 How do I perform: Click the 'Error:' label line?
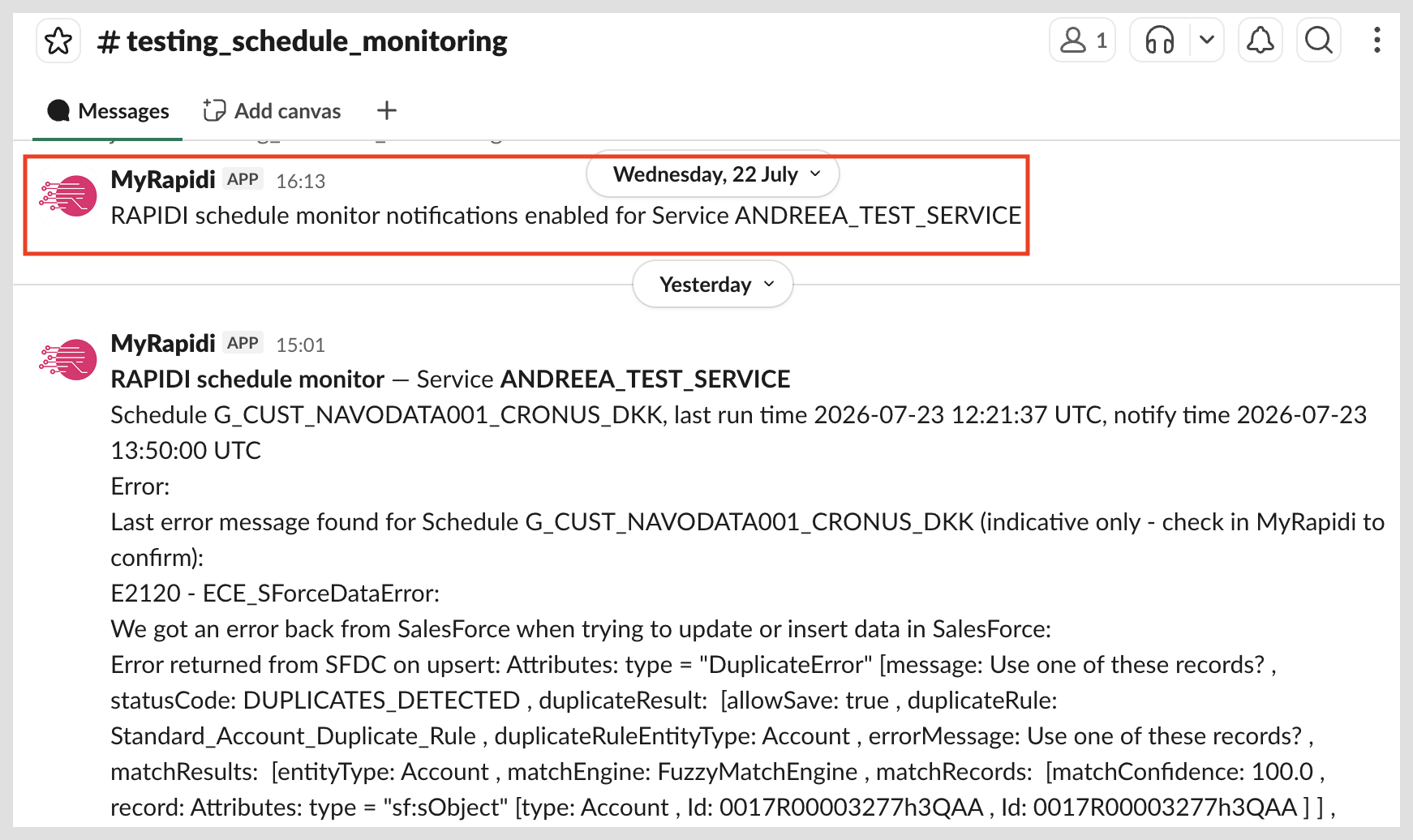click(x=140, y=486)
